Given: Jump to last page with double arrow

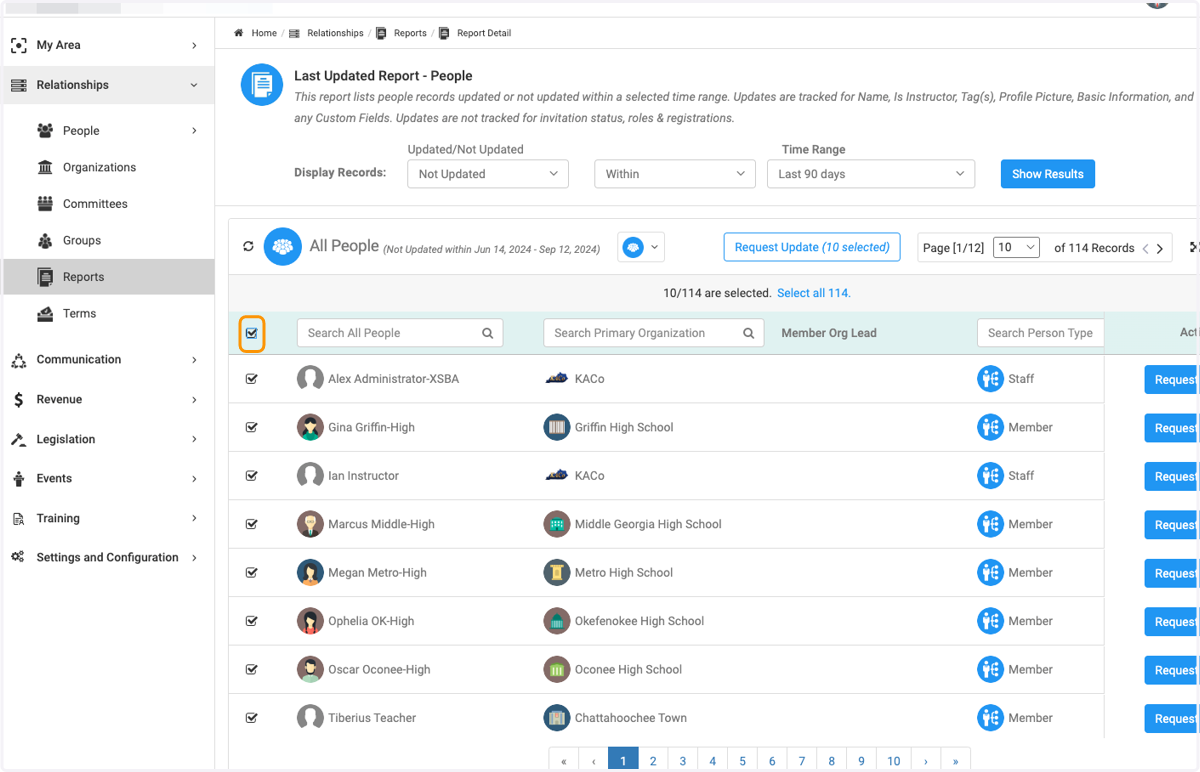Looking at the screenshot, I should [956, 761].
